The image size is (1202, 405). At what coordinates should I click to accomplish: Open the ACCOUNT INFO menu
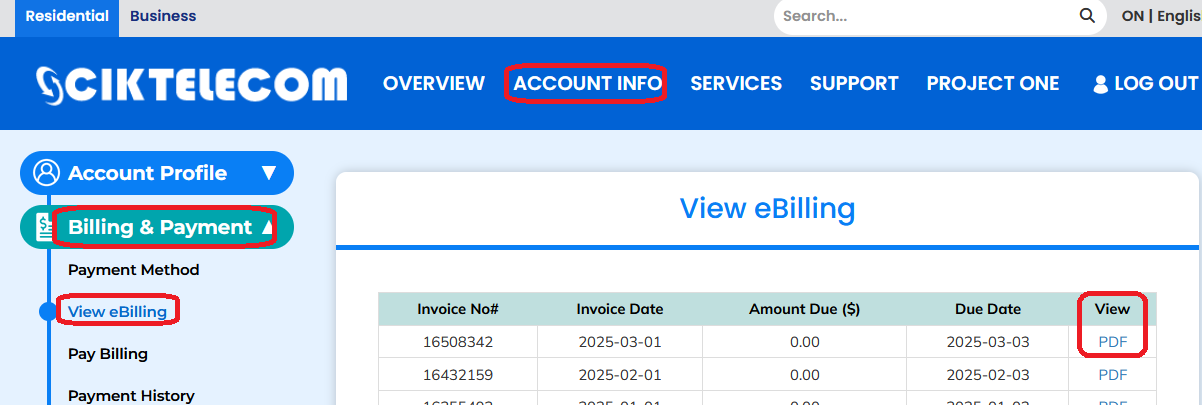587,84
